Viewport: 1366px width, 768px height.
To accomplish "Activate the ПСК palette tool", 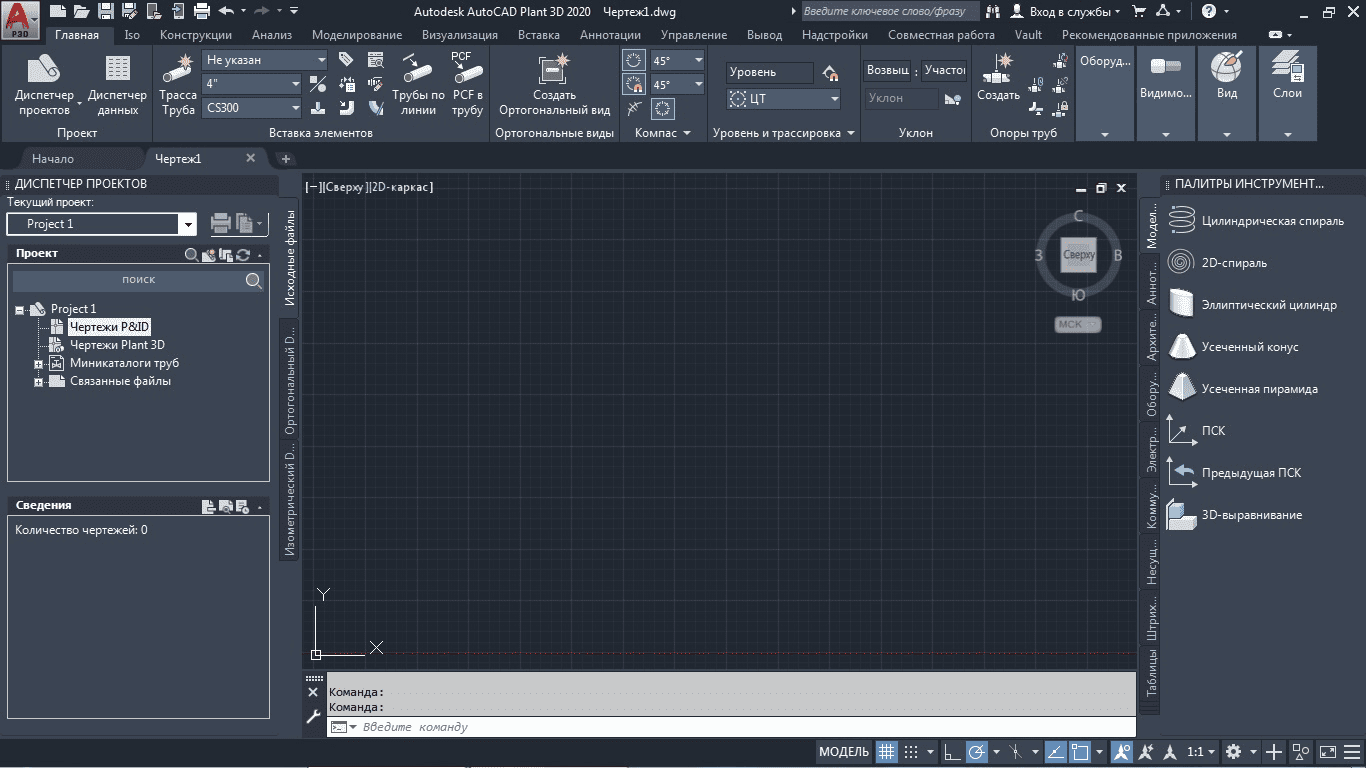I will (1197, 431).
